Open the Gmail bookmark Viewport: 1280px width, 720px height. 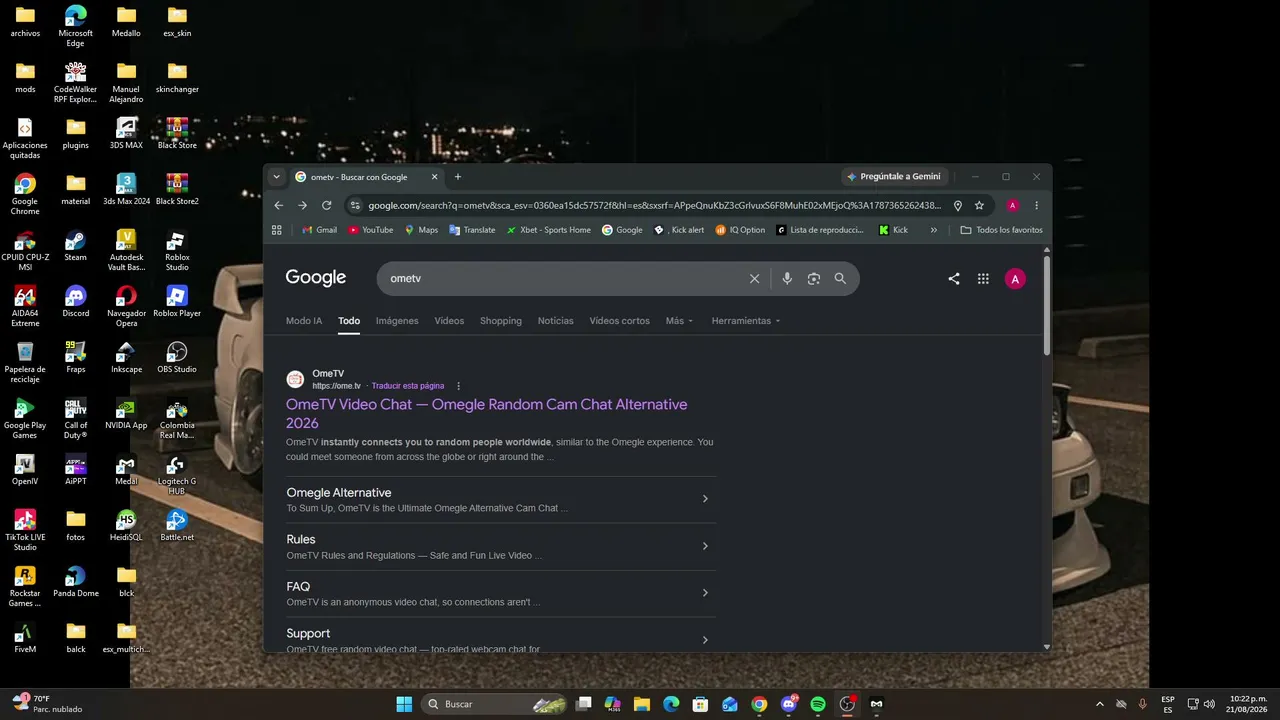point(319,230)
